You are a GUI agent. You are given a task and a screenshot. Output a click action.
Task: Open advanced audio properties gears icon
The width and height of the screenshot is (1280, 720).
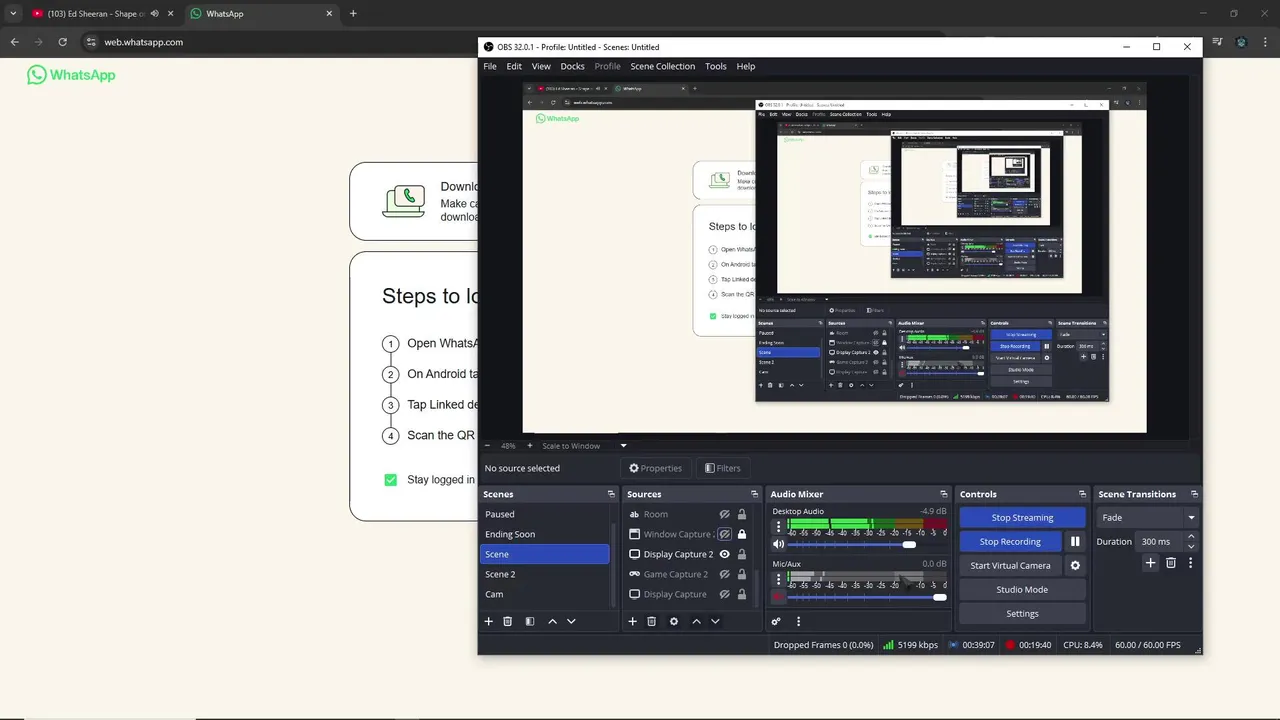point(776,621)
